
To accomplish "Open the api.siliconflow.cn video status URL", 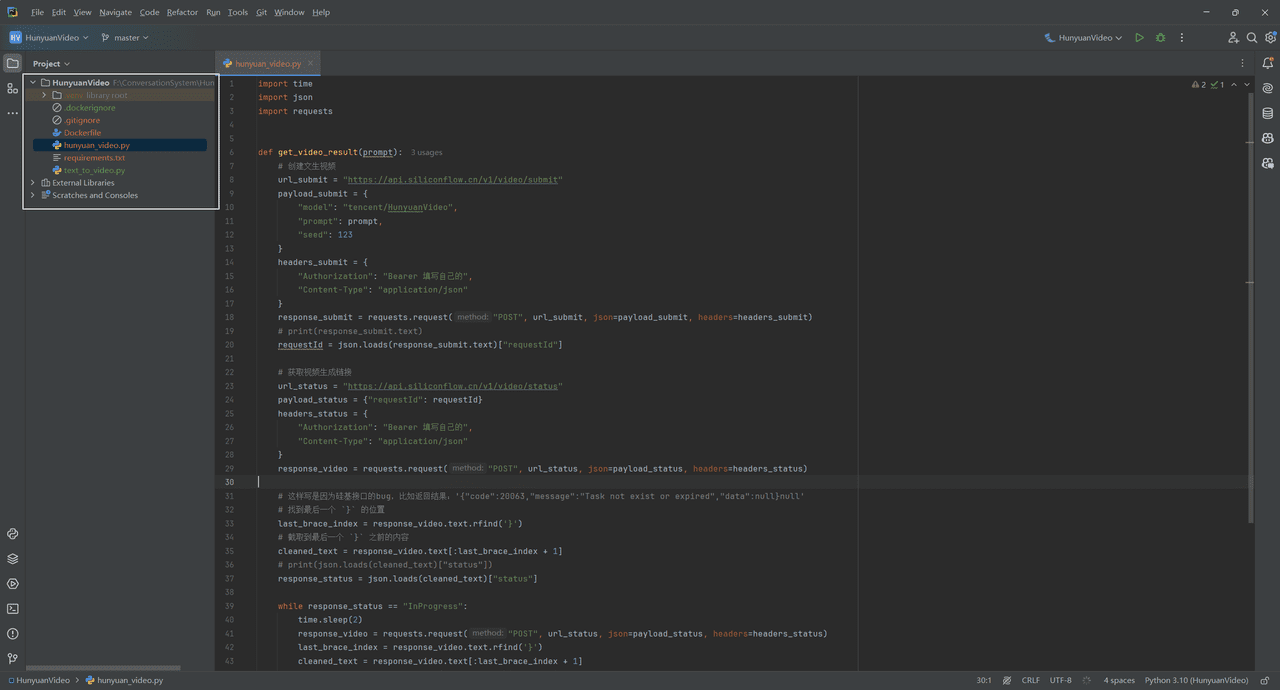I will click(453, 386).
